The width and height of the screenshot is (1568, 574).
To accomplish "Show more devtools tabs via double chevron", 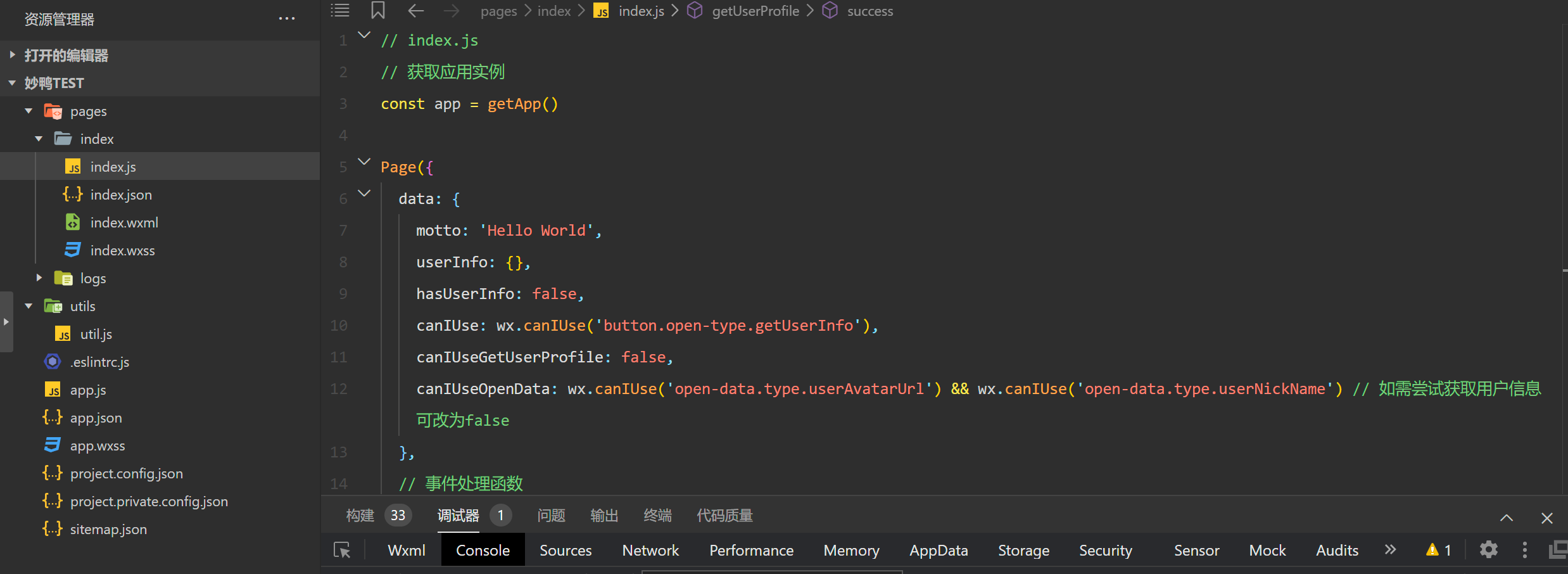I will [x=1390, y=549].
